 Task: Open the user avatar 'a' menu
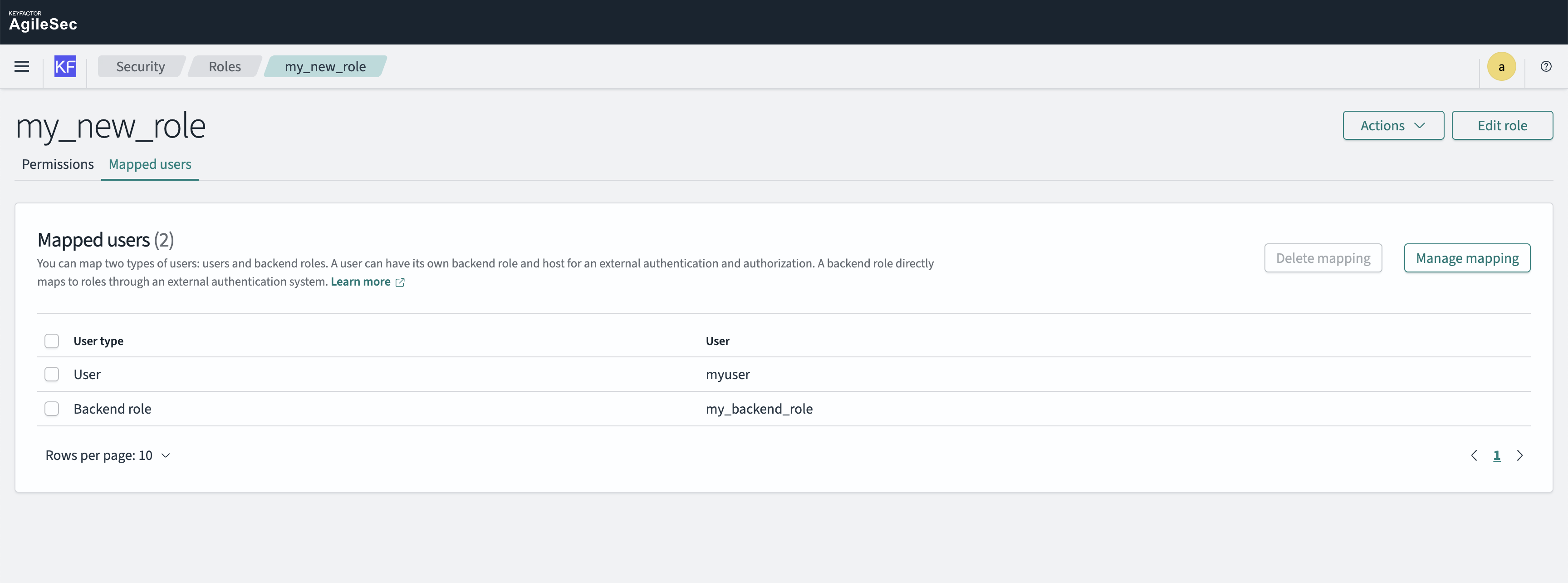1501,66
